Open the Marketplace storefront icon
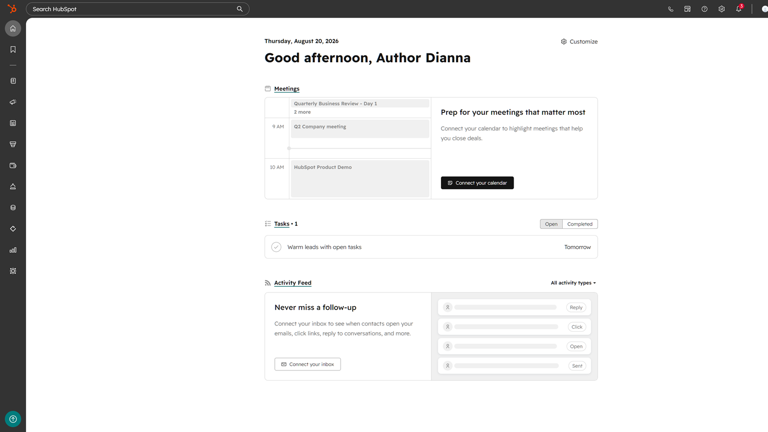The width and height of the screenshot is (768, 432). 687,9
